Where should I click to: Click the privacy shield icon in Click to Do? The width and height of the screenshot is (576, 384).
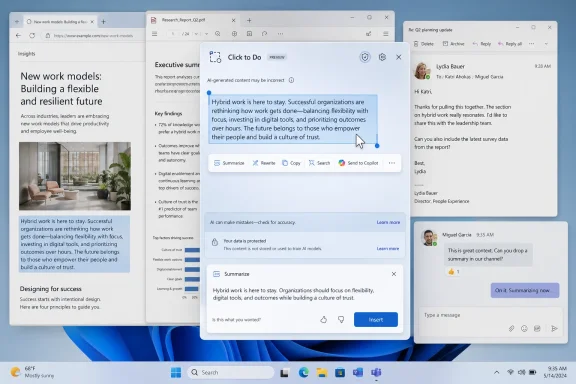coord(365,57)
